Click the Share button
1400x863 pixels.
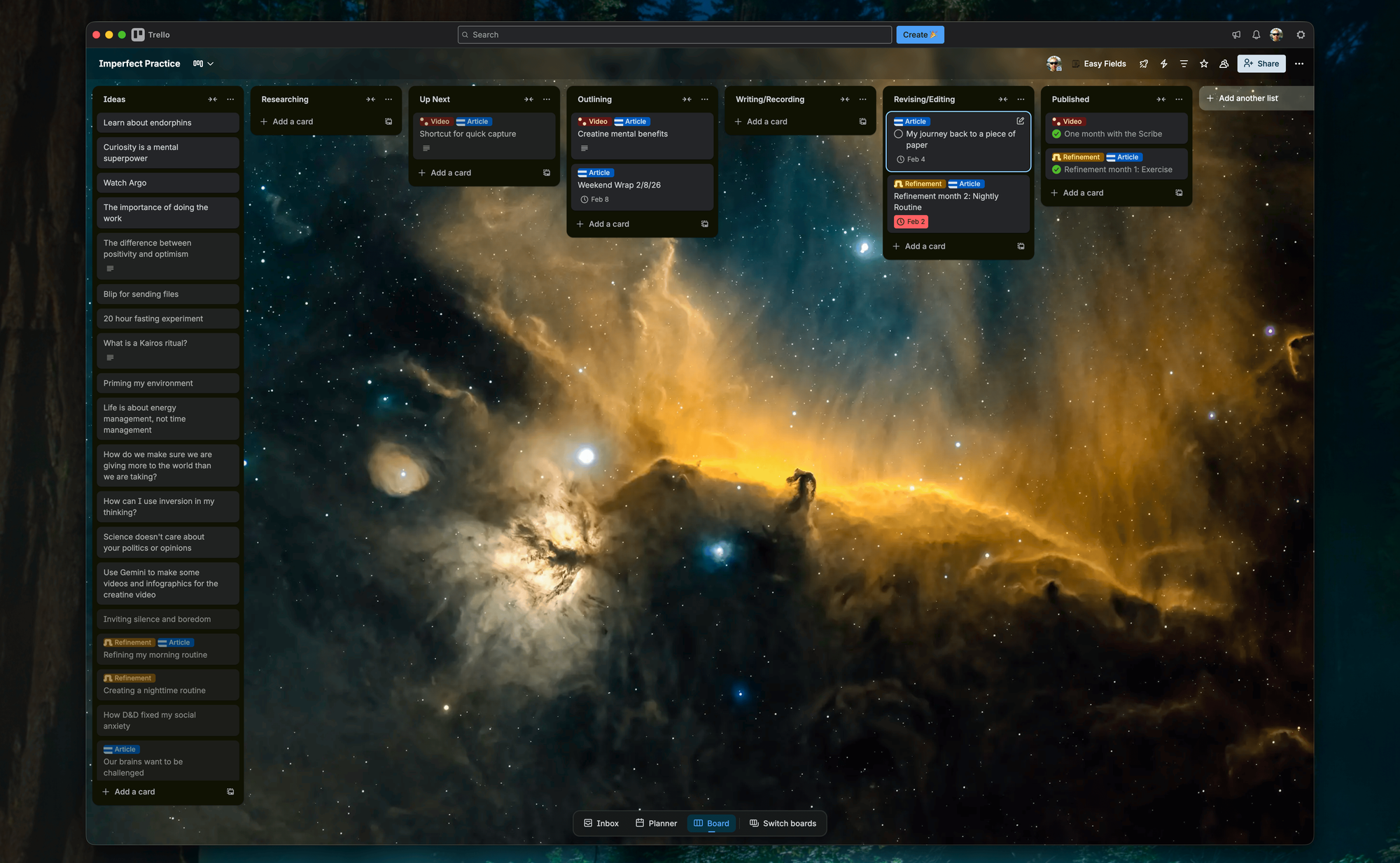[1261, 64]
